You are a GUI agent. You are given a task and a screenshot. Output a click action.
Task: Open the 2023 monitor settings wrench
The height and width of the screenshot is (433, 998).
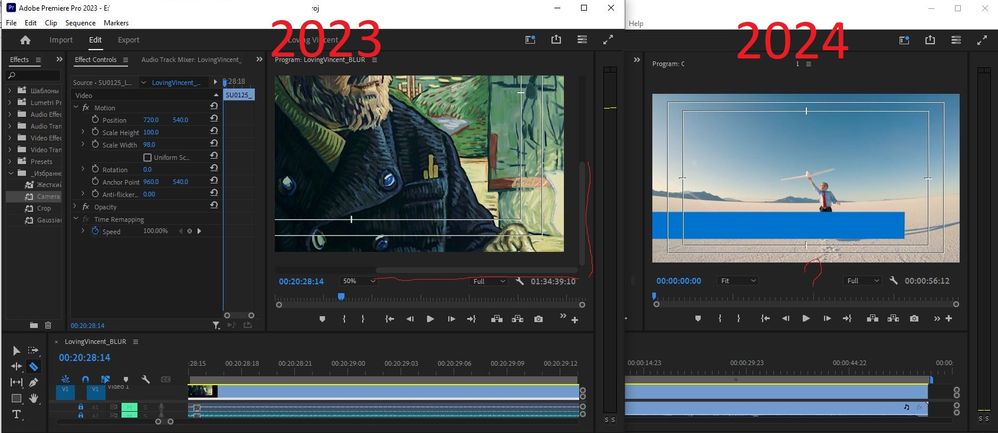[x=519, y=281]
